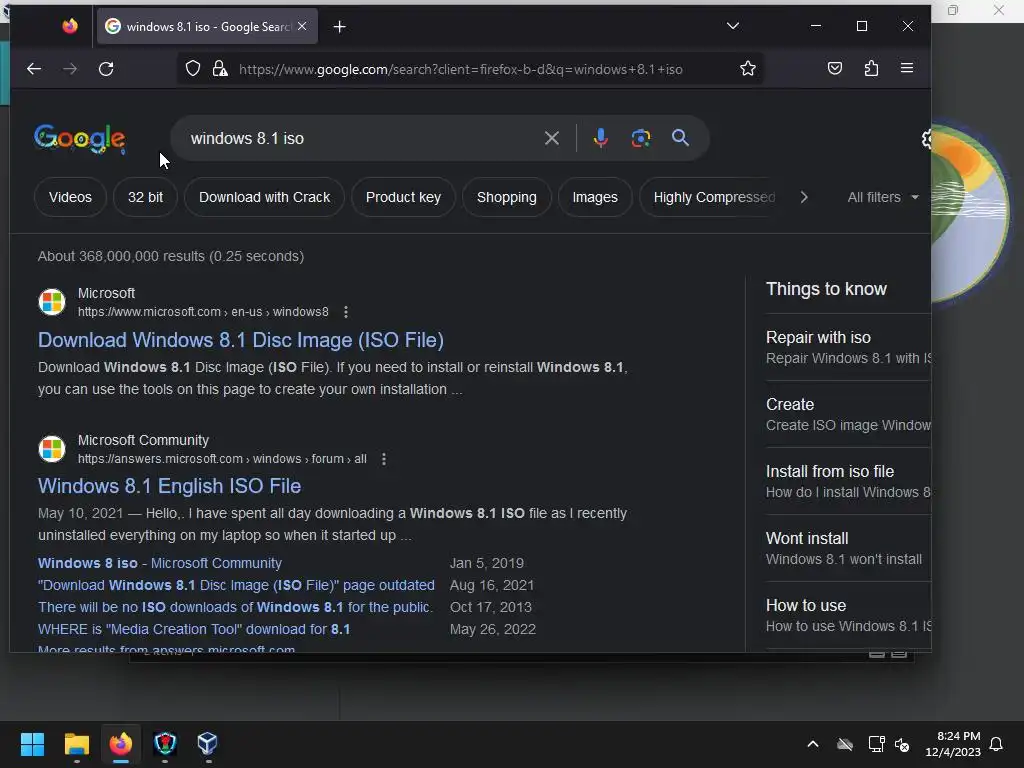Open the Firefox extensions menu
1024x768 pixels.
[871, 68]
